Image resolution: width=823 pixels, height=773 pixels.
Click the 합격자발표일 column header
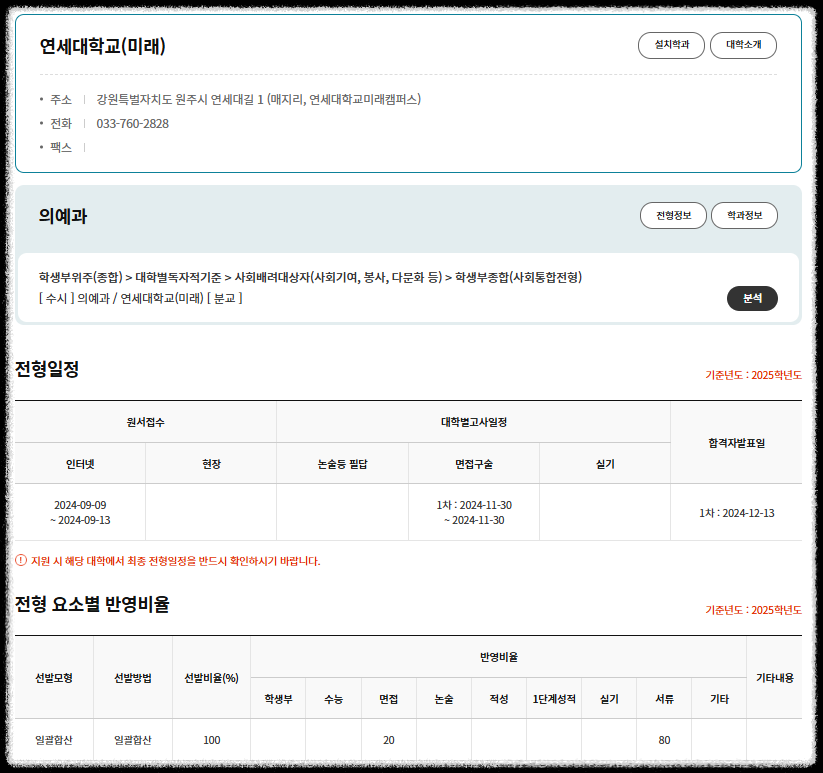[x=736, y=443]
